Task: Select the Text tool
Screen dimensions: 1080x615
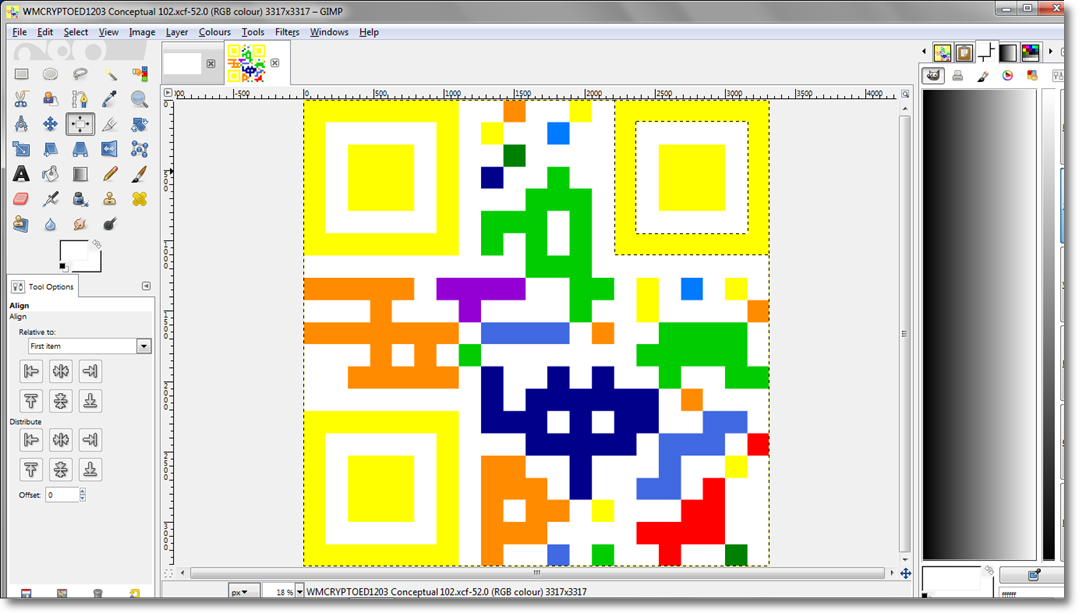Action: (x=21, y=174)
